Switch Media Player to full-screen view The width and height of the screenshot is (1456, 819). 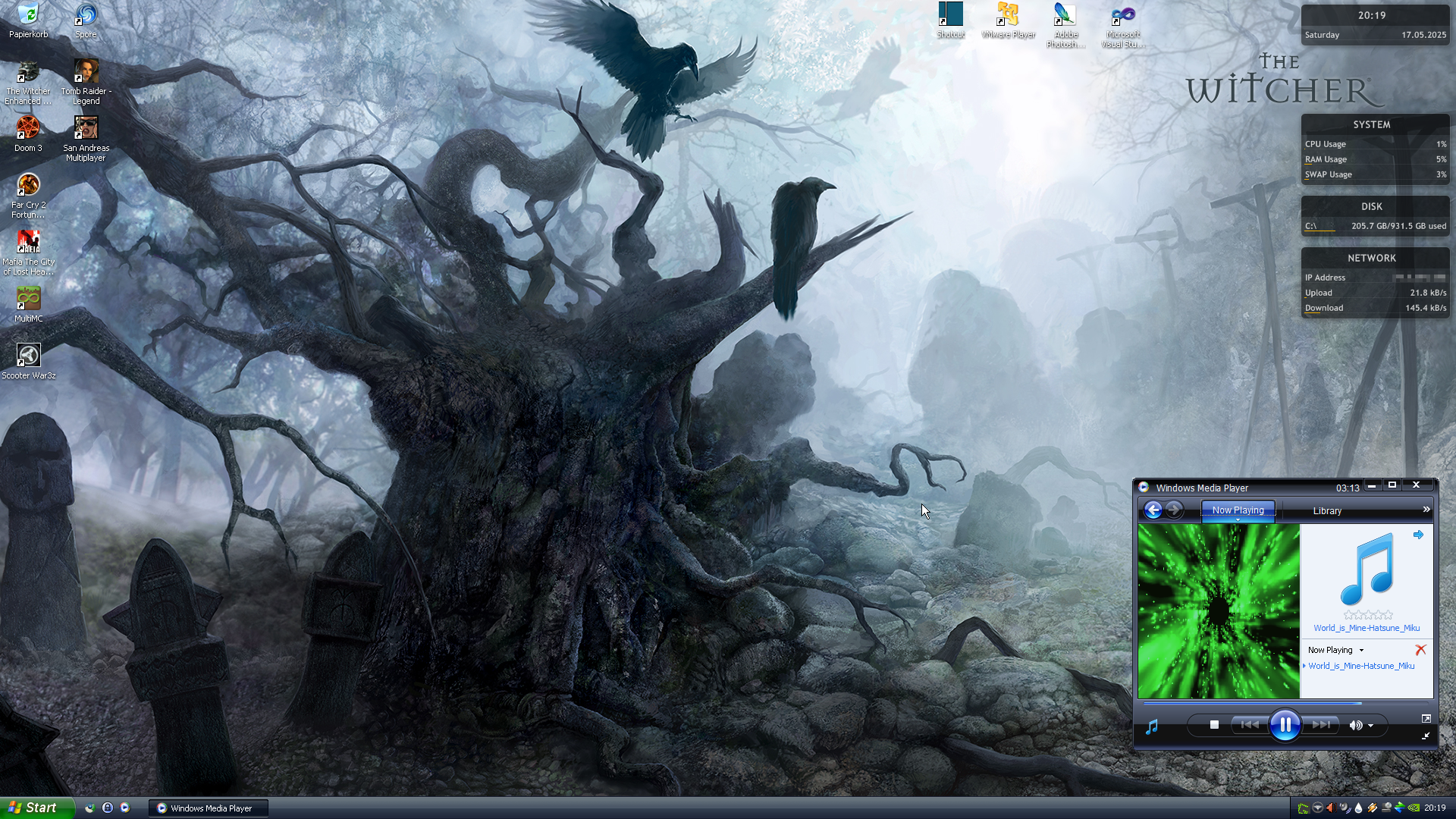click(1426, 718)
